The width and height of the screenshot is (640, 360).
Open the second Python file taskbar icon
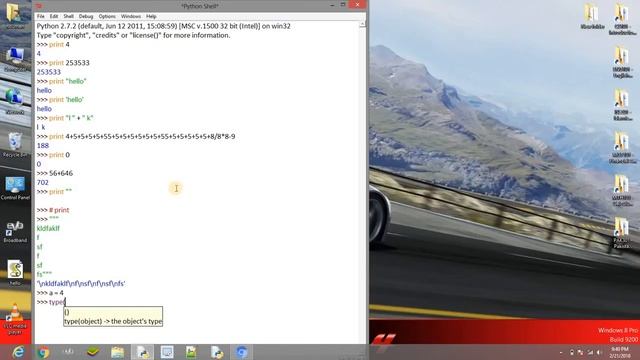click(x=217, y=352)
